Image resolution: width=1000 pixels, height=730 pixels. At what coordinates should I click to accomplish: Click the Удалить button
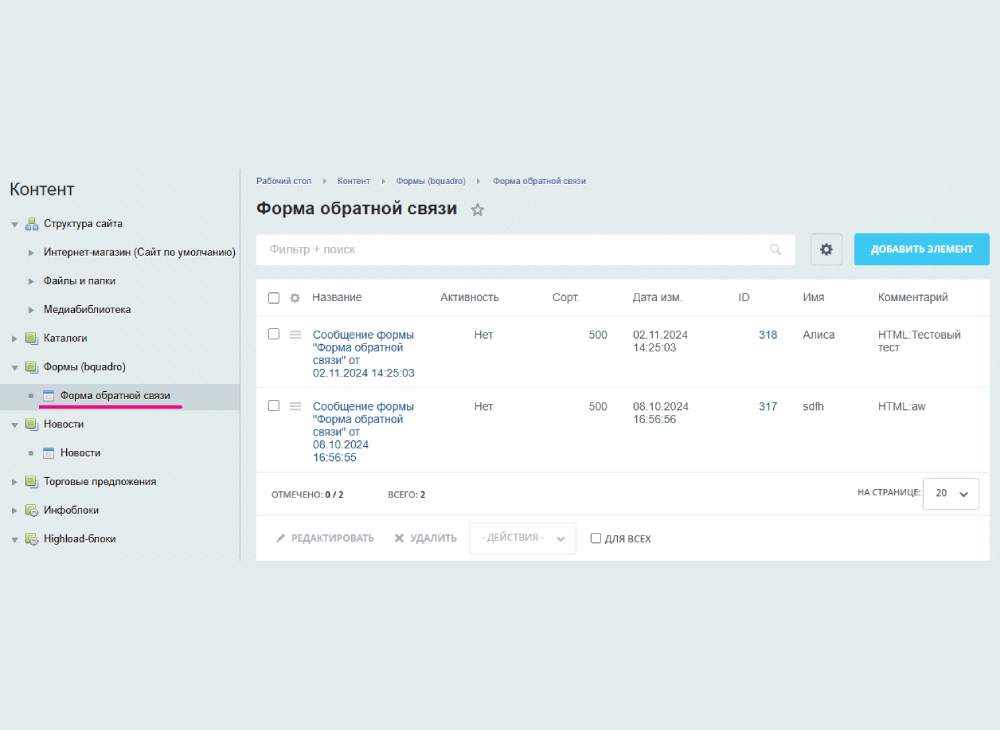(425, 539)
